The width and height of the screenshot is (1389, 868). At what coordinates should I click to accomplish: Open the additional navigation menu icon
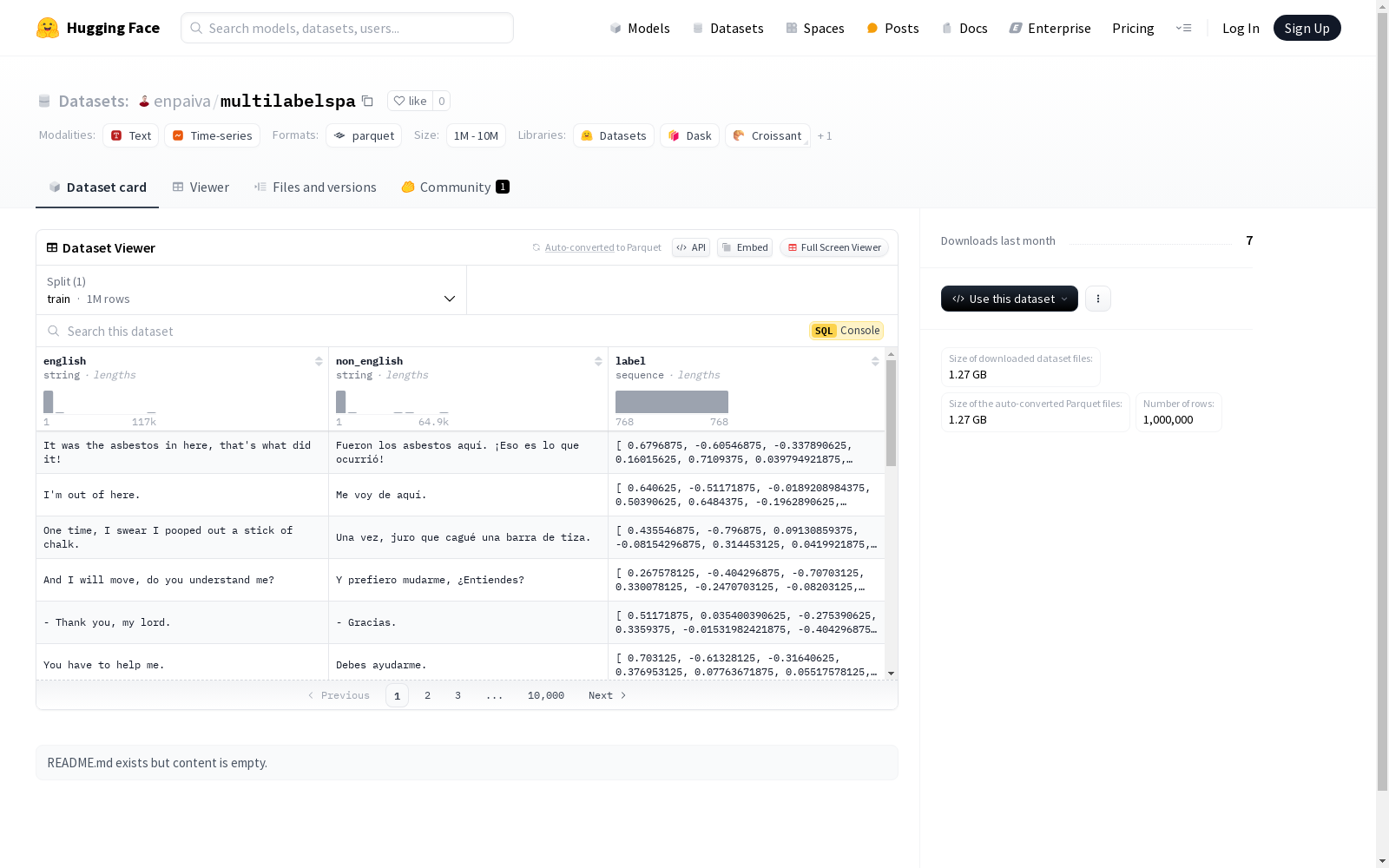(x=1183, y=28)
